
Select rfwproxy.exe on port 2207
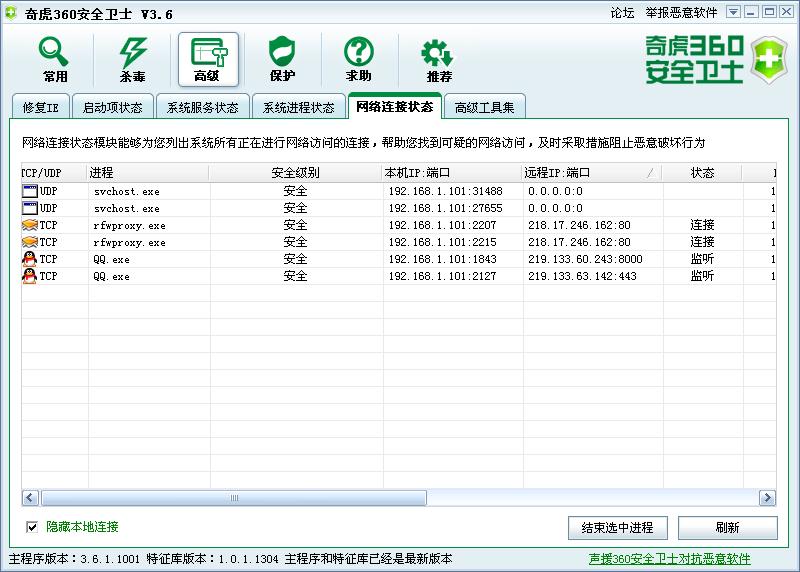(x=398, y=225)
